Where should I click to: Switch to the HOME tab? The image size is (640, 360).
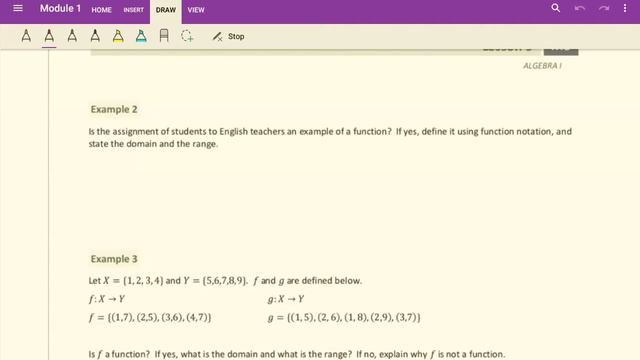pos(101,10)
